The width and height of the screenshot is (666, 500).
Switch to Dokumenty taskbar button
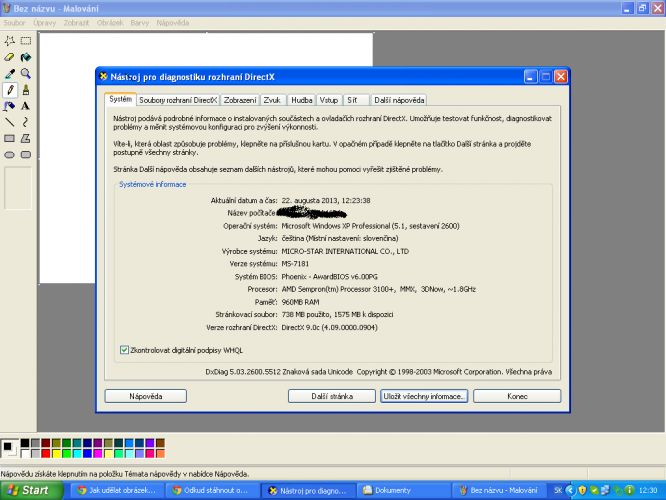pos(402,490)
